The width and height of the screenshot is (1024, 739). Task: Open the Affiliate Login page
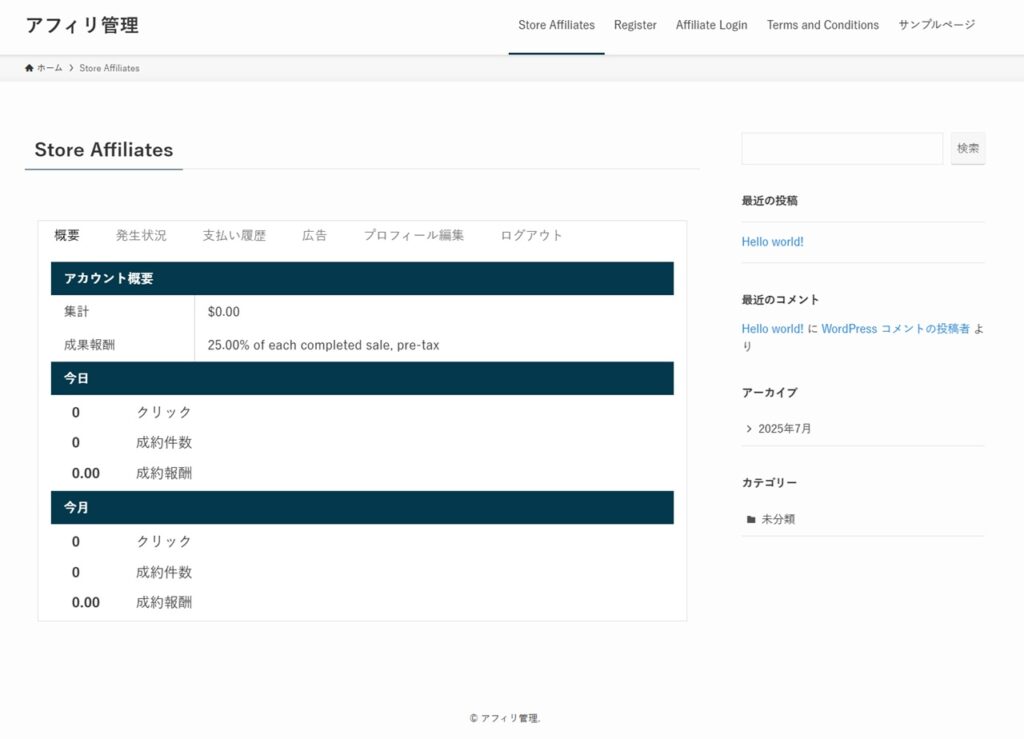[711, 25]
